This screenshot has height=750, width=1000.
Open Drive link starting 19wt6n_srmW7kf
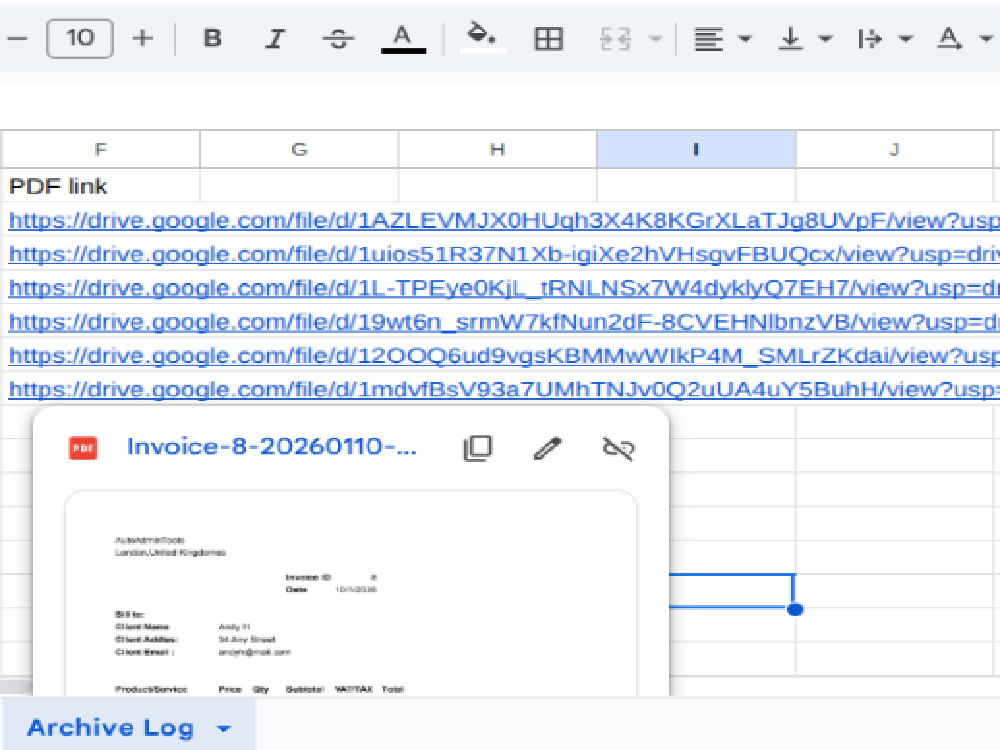click(x=504, y=322)
